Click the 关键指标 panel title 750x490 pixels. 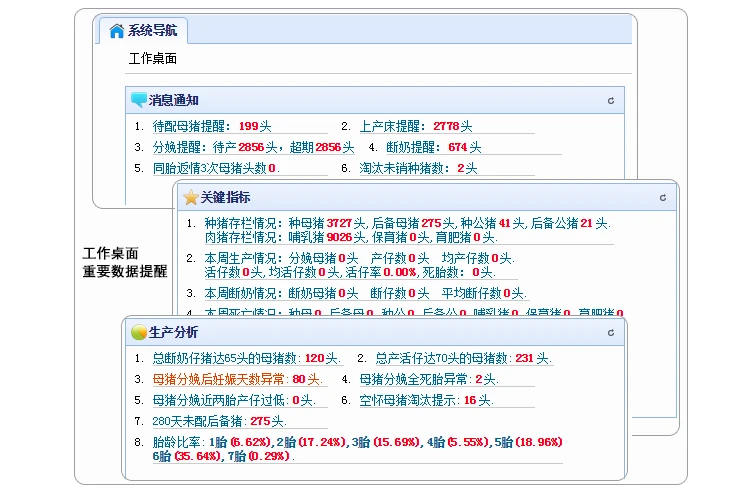coord(225,197)
